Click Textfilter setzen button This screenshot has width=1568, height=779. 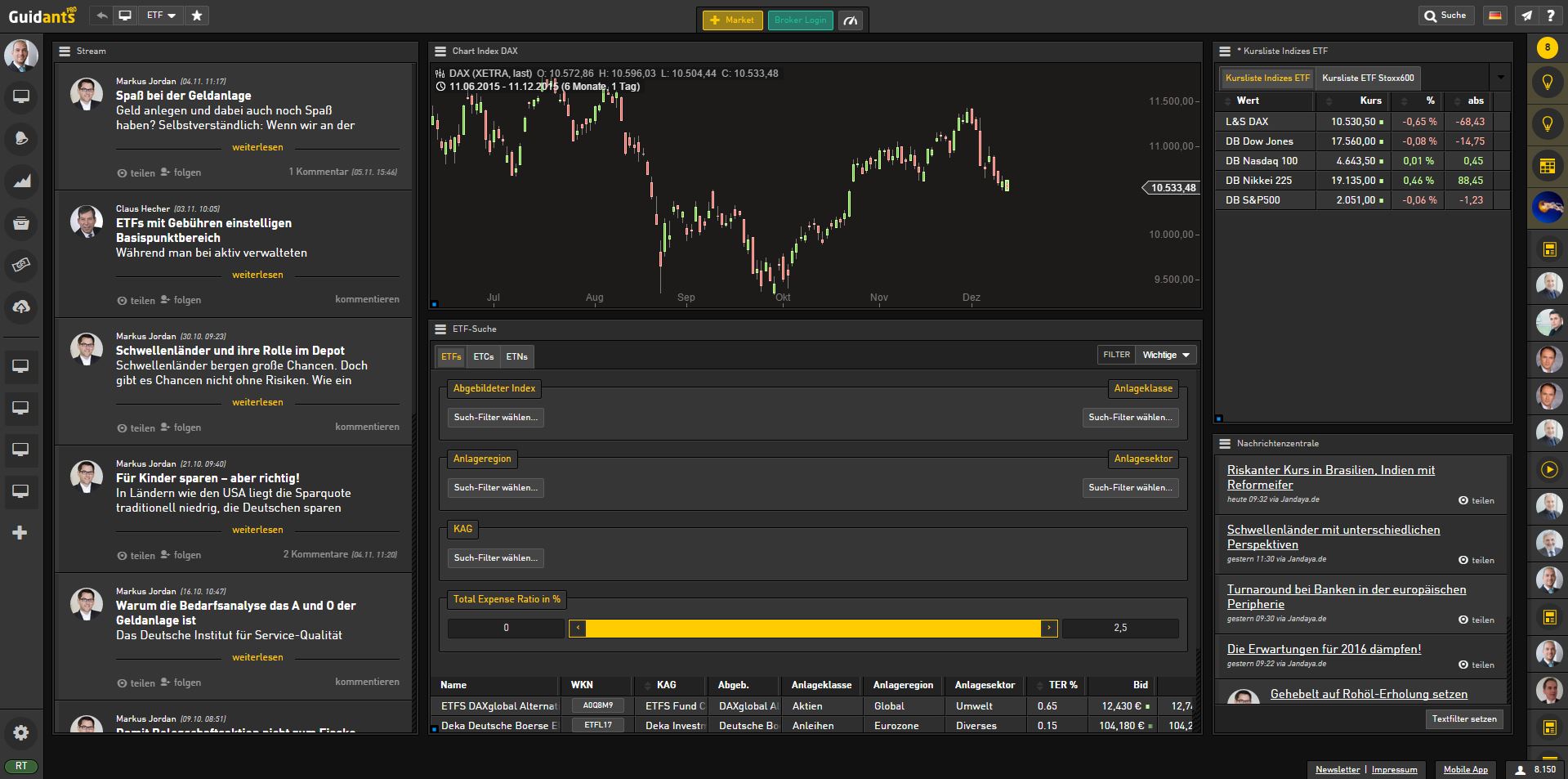tap(1464, 719)
